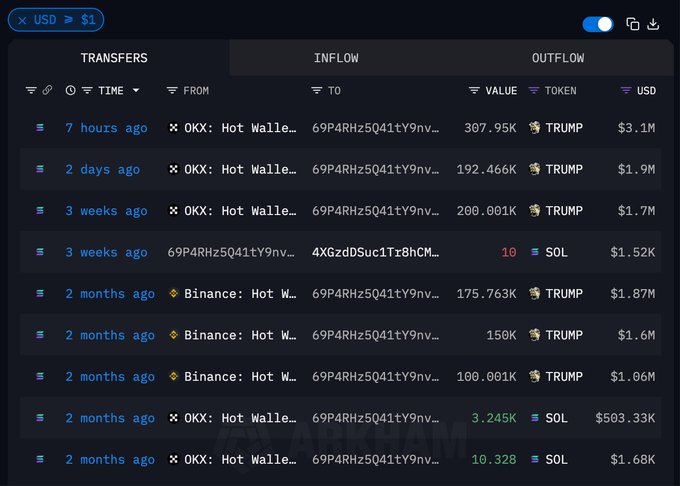Image resolution: width=680 pixels, height=486 pixels.
Task: Open the '7 hours ago' transaction link
Action: coord(106,128)
